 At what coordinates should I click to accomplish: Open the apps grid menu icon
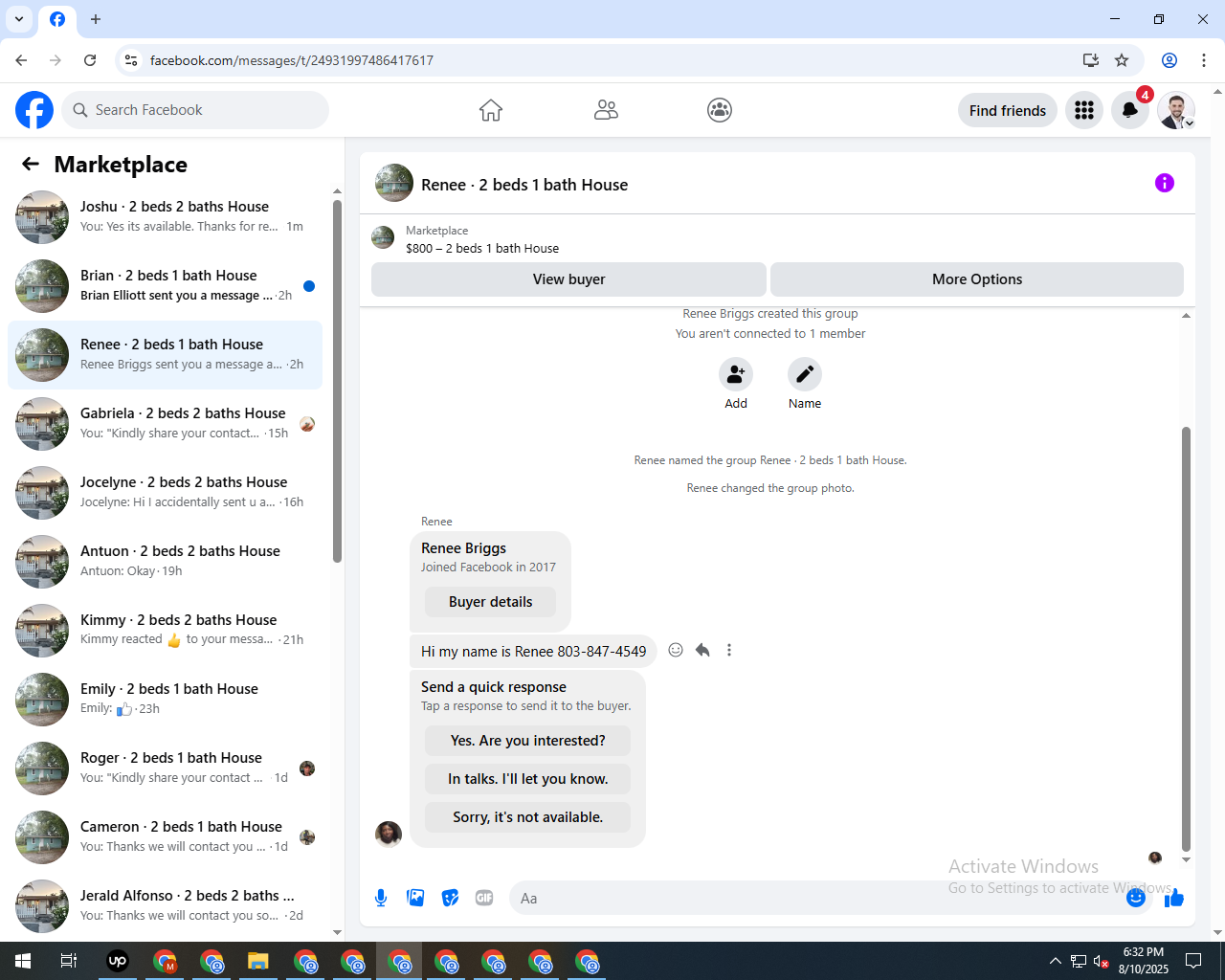coord(1084,110)
